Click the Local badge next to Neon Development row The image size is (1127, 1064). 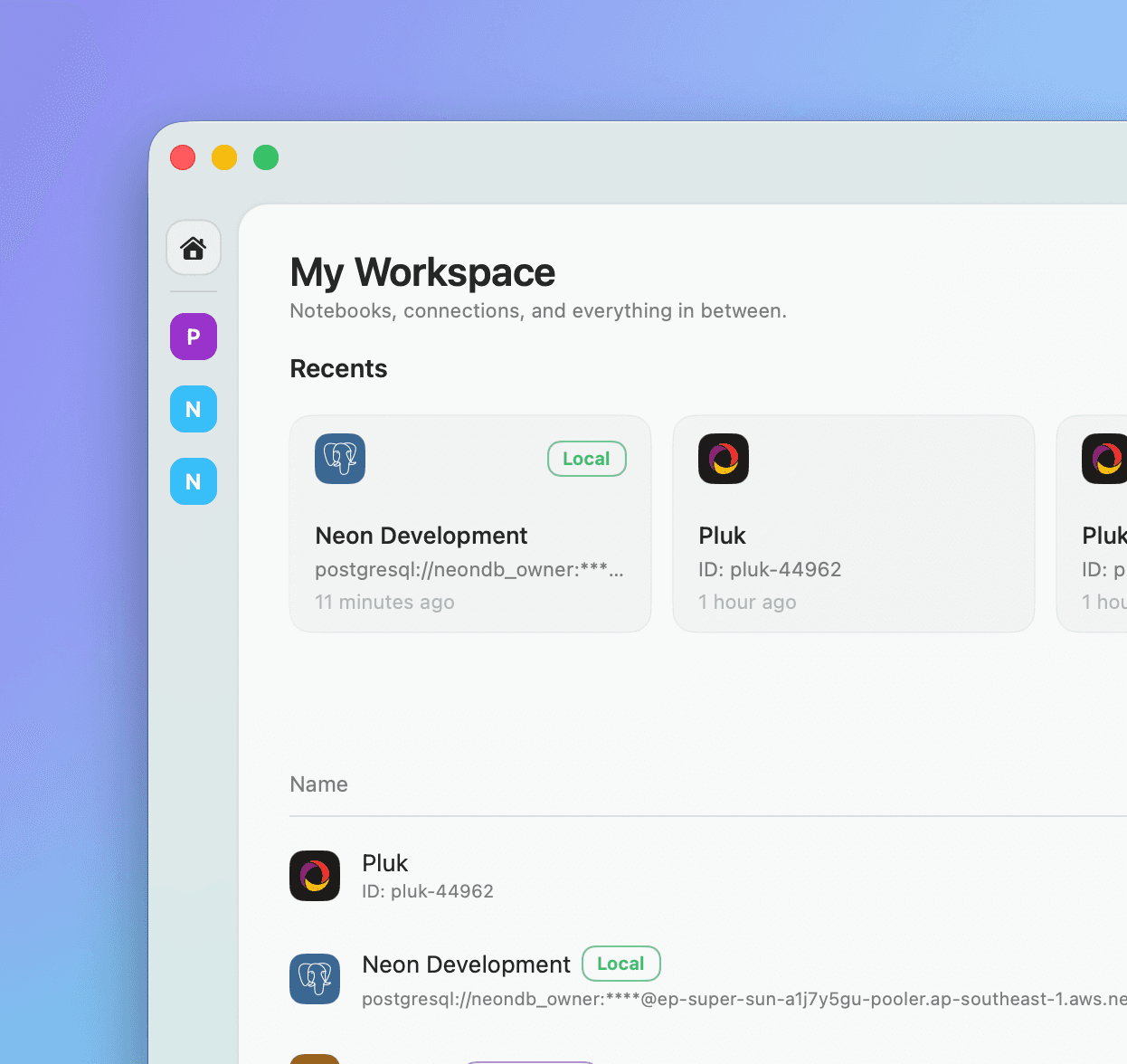(x=620, y=964)
